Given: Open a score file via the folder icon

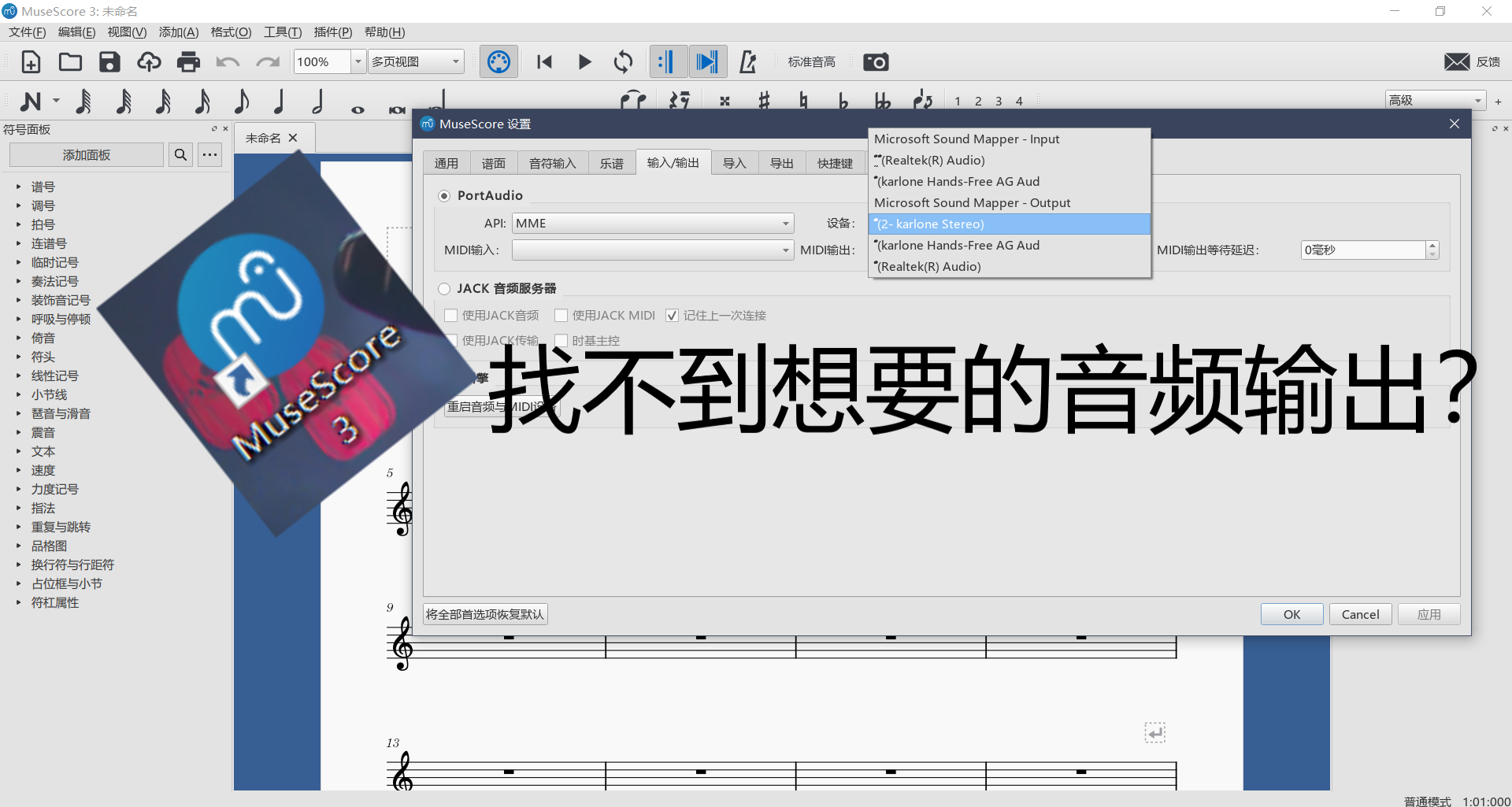Looking at the screenshot, I should tap(70, 61).
